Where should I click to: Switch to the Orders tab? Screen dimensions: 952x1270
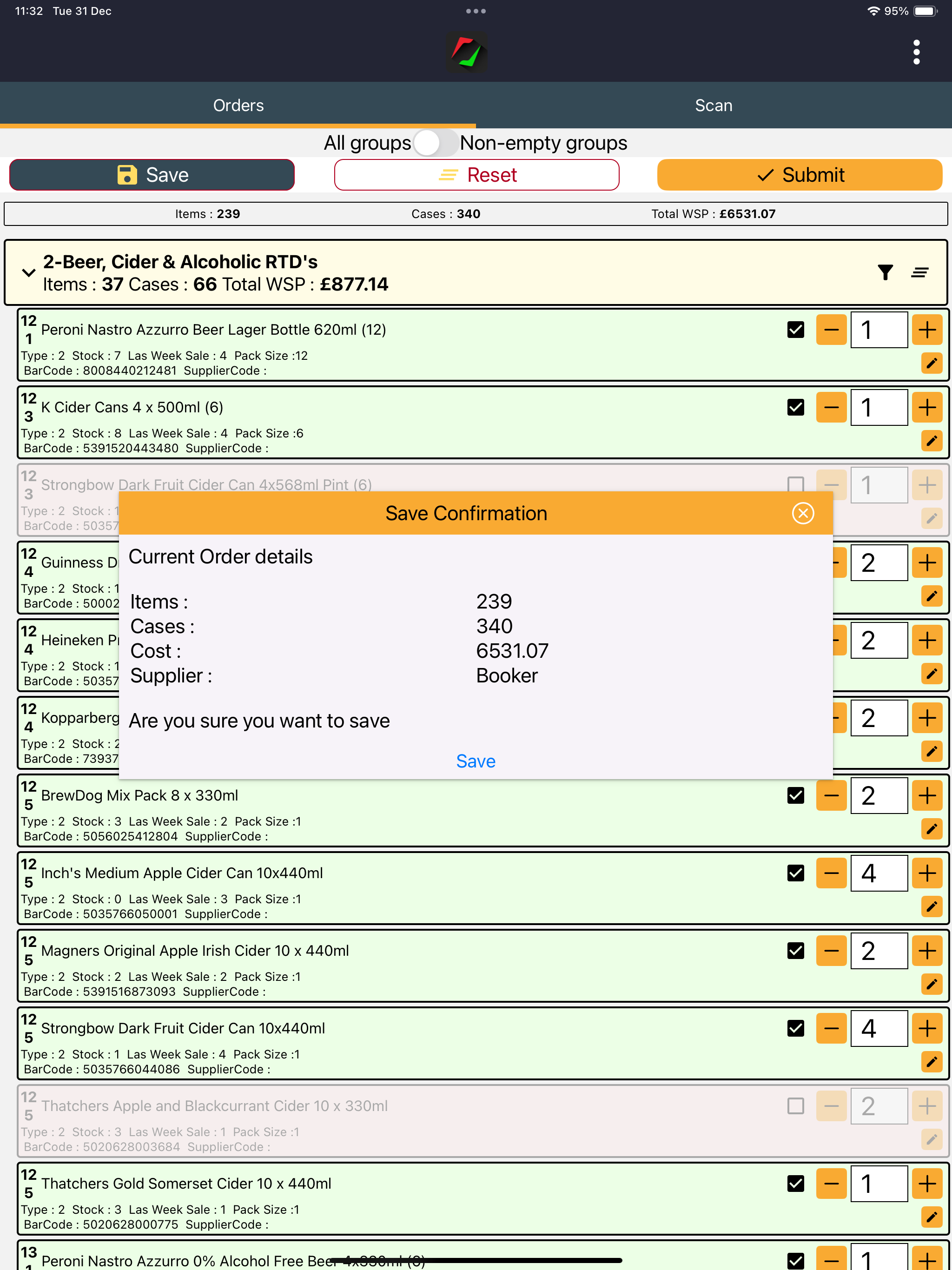point(238,105)
